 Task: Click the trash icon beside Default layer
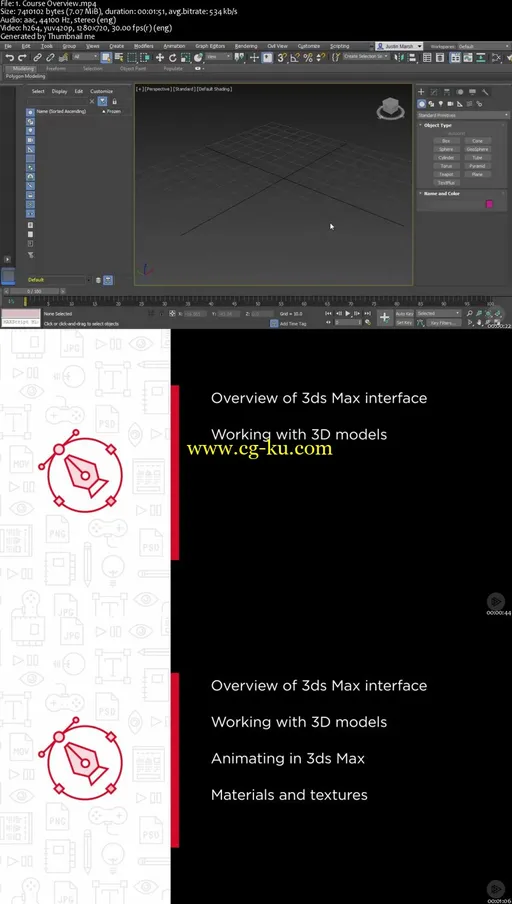click(x=98, y=280)
